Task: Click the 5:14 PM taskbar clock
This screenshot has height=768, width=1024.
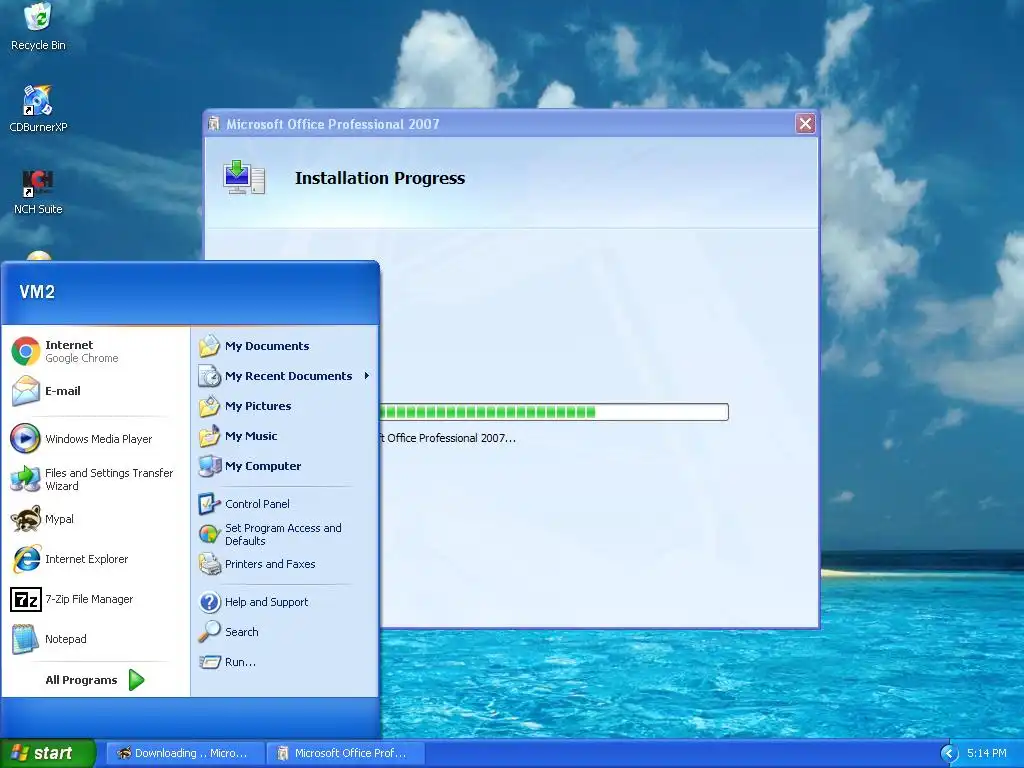Action: 987,754
